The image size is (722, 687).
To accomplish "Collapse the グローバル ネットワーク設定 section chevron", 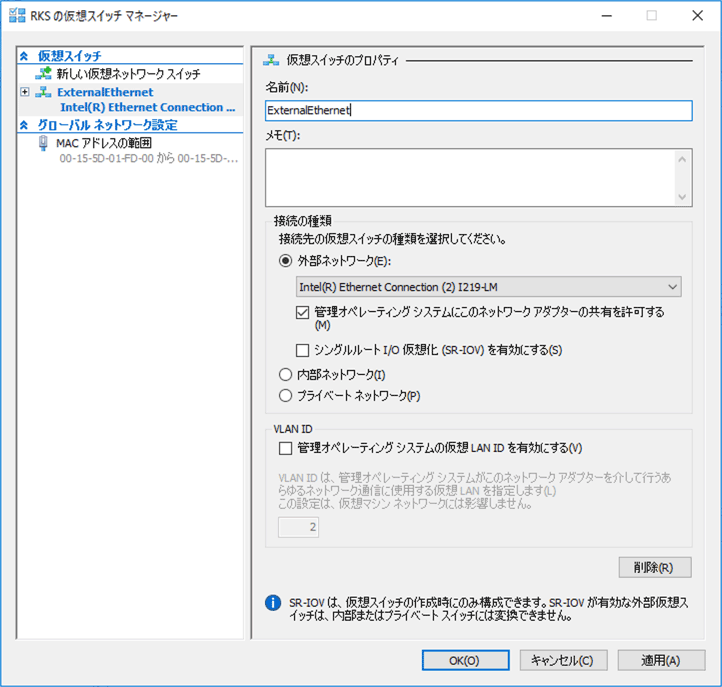I will pyautogui.click(x=24, y=125).
